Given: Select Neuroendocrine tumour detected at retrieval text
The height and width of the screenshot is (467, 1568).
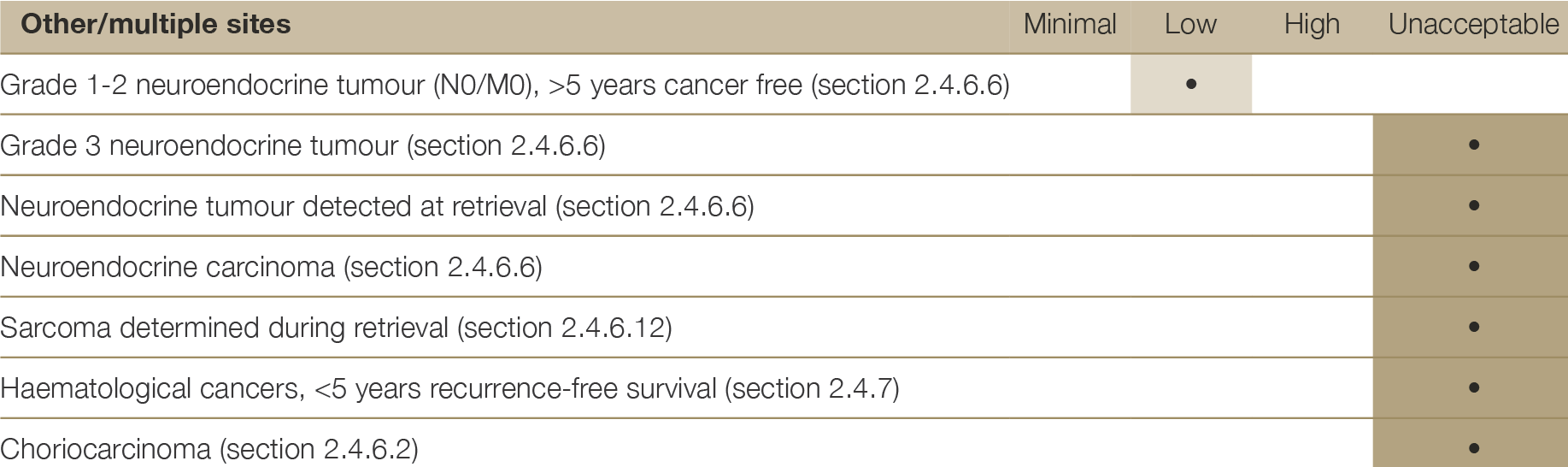Looking at the screenshot, I should click(377, 206).
